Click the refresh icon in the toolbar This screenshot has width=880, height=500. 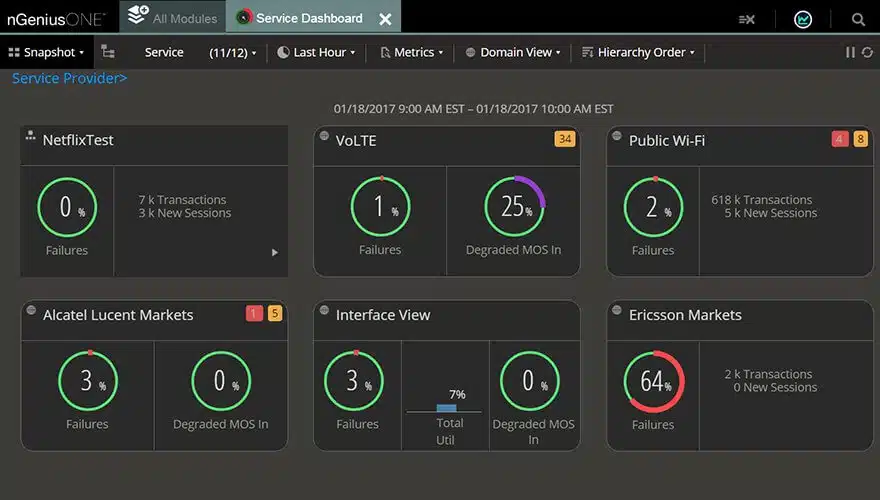(x=868, y=52)
